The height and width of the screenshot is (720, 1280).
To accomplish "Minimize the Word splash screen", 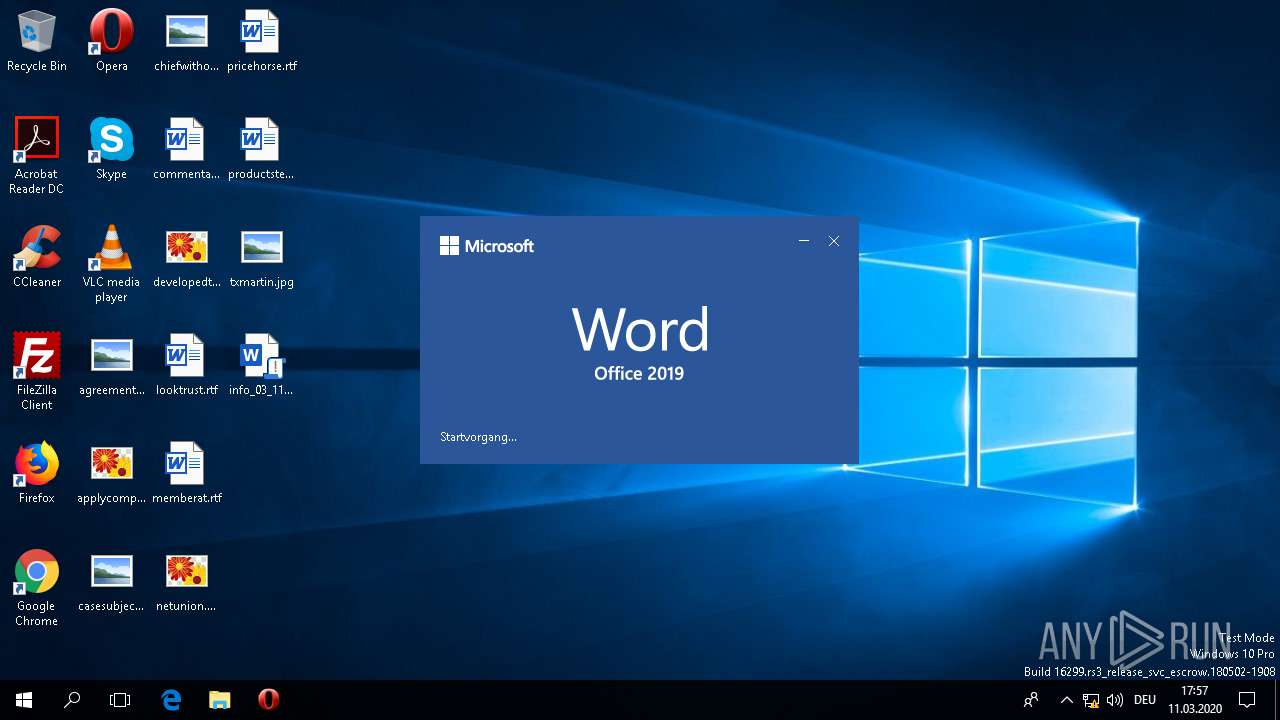I will click(x=804, y=241).
